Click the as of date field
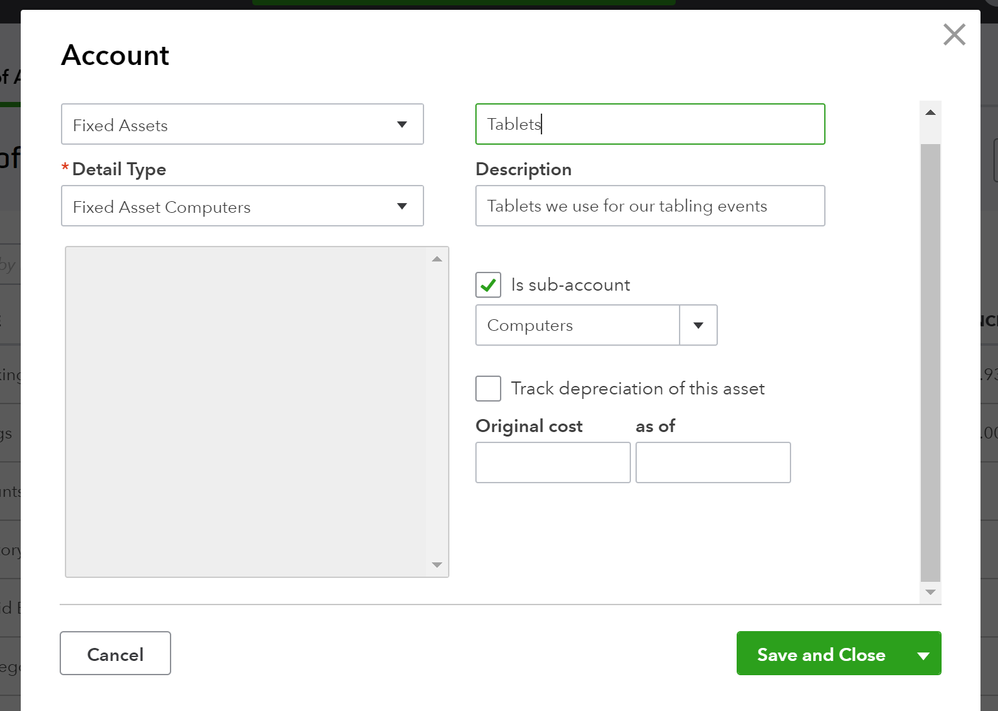This screenshot has width=998, height=711. [x=712, y=463]
